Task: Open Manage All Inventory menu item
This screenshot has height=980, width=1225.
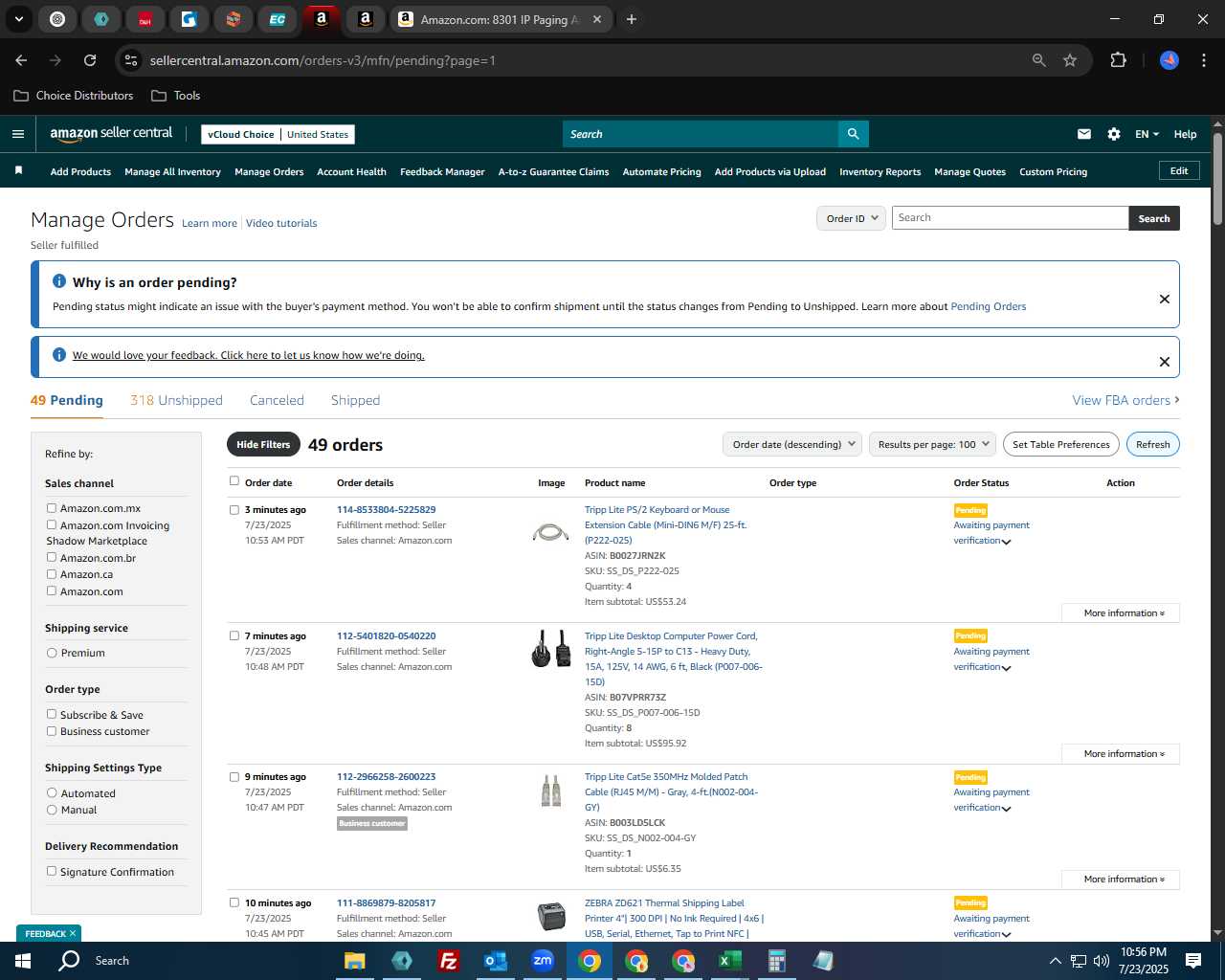Action: (x=172, y=172)
